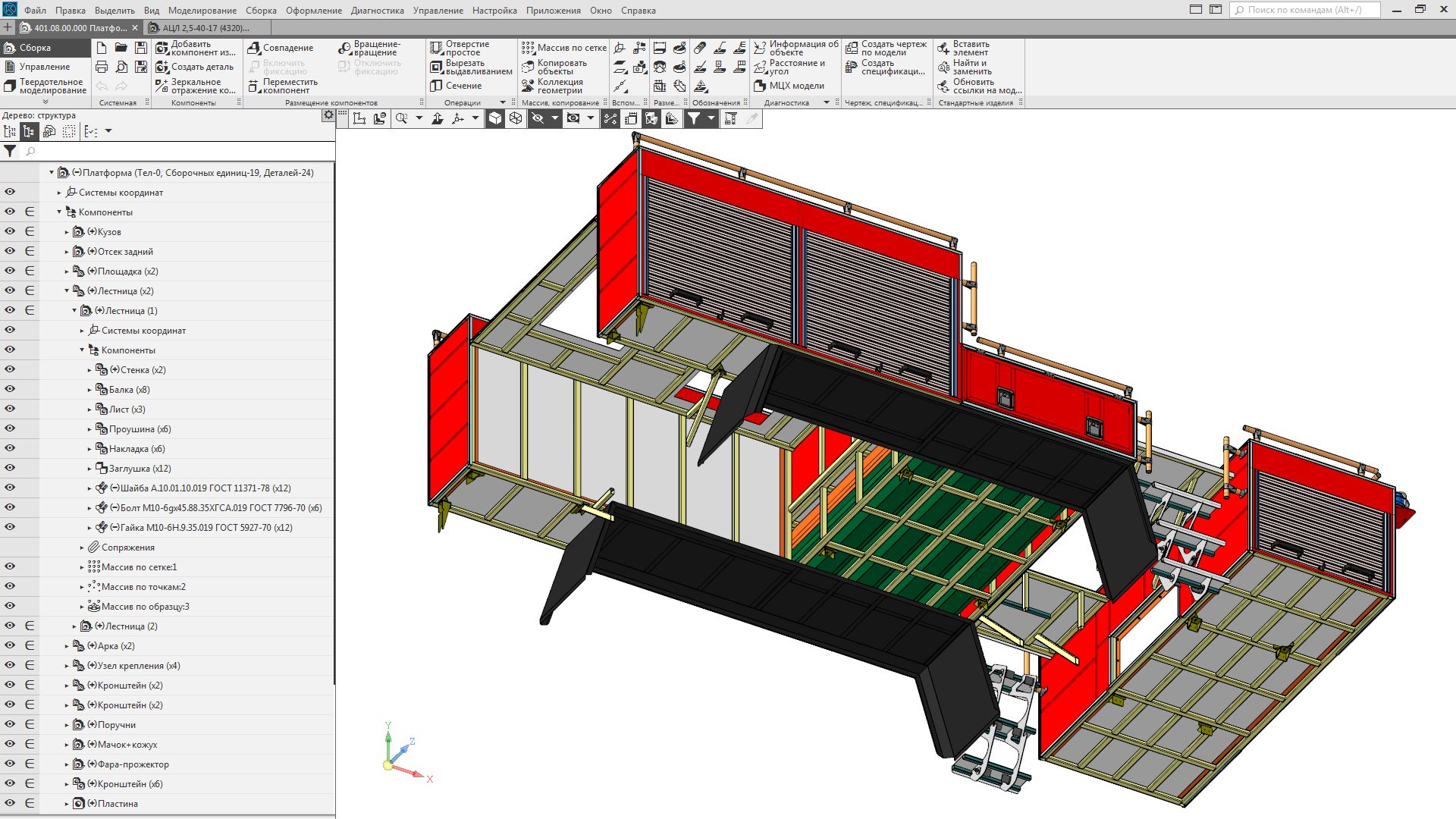Click the Массив по сетке icon
The height and width of the screenshot is (819, 1456).
(x=528, y=48)
